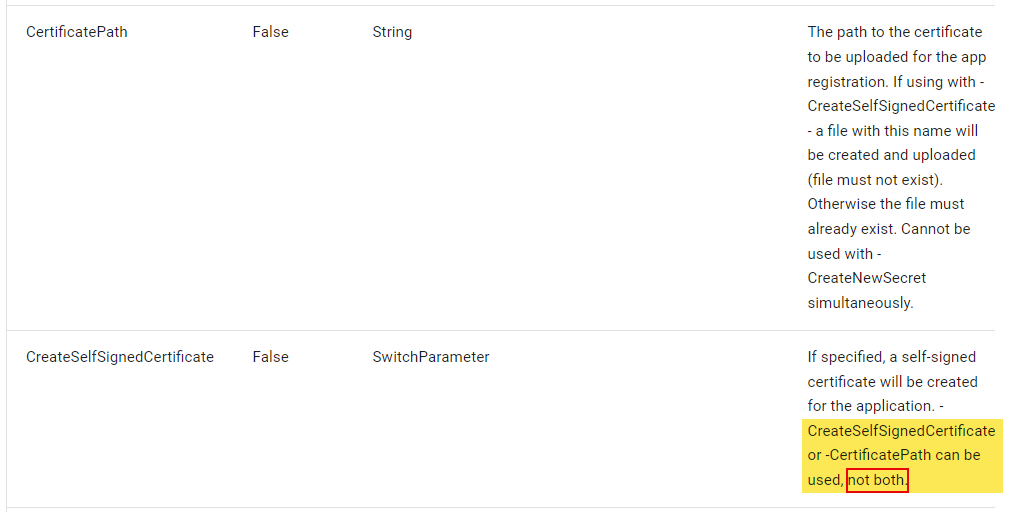Click the CreateNewSecret text in description
Viewport: 1015px width, 512px height.
(x=867, y=278)
